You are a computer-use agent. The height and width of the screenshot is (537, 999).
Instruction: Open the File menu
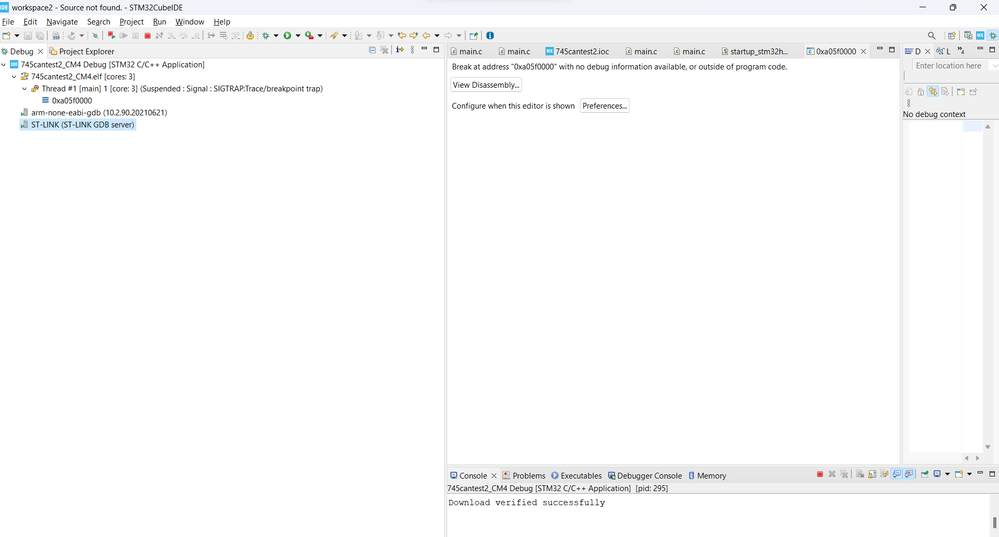point(8,22)
